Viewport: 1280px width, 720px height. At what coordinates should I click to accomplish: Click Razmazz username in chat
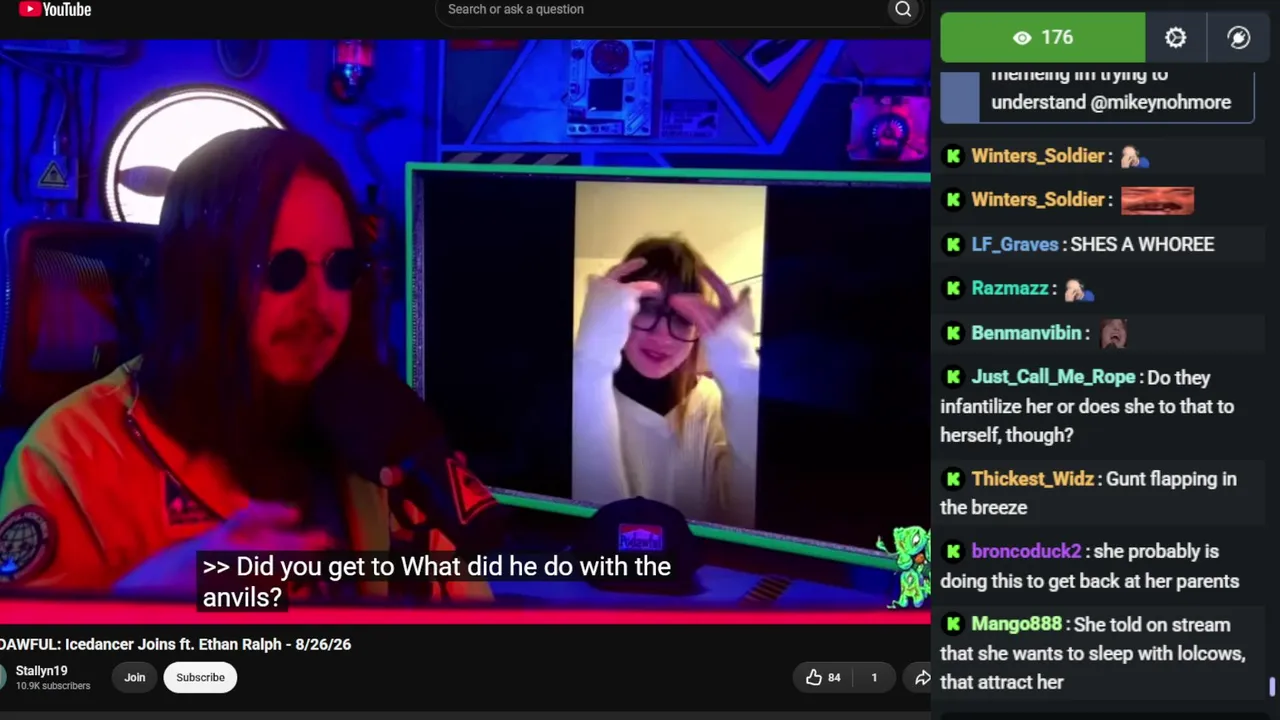click(x=1010, y=288)
